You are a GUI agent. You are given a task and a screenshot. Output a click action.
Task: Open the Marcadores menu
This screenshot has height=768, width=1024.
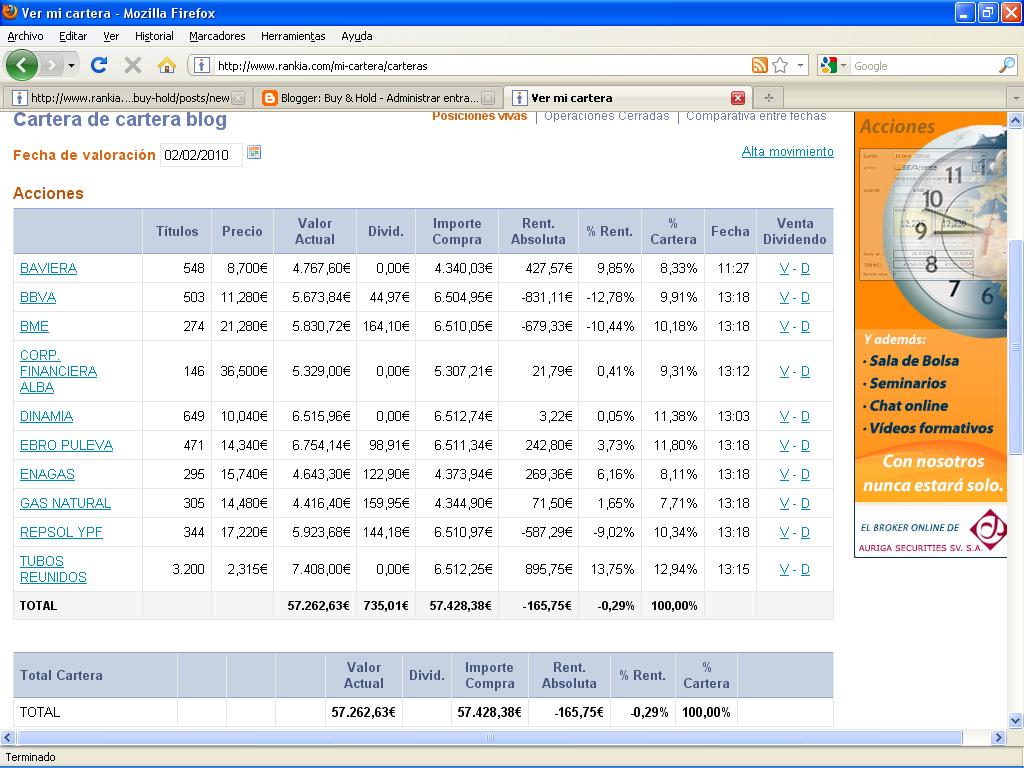pyautogui.click(x=217, y=36)
